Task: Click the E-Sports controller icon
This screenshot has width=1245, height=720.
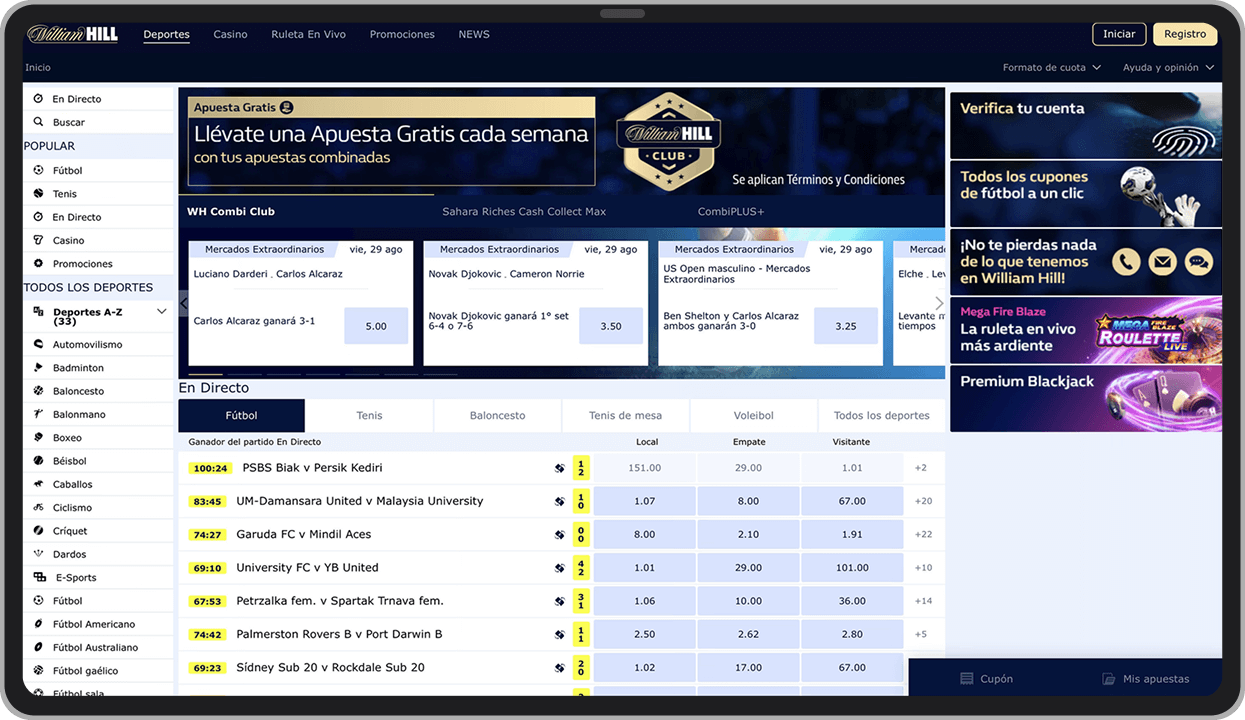Action: pyautogui.click(x=39, y=577)
